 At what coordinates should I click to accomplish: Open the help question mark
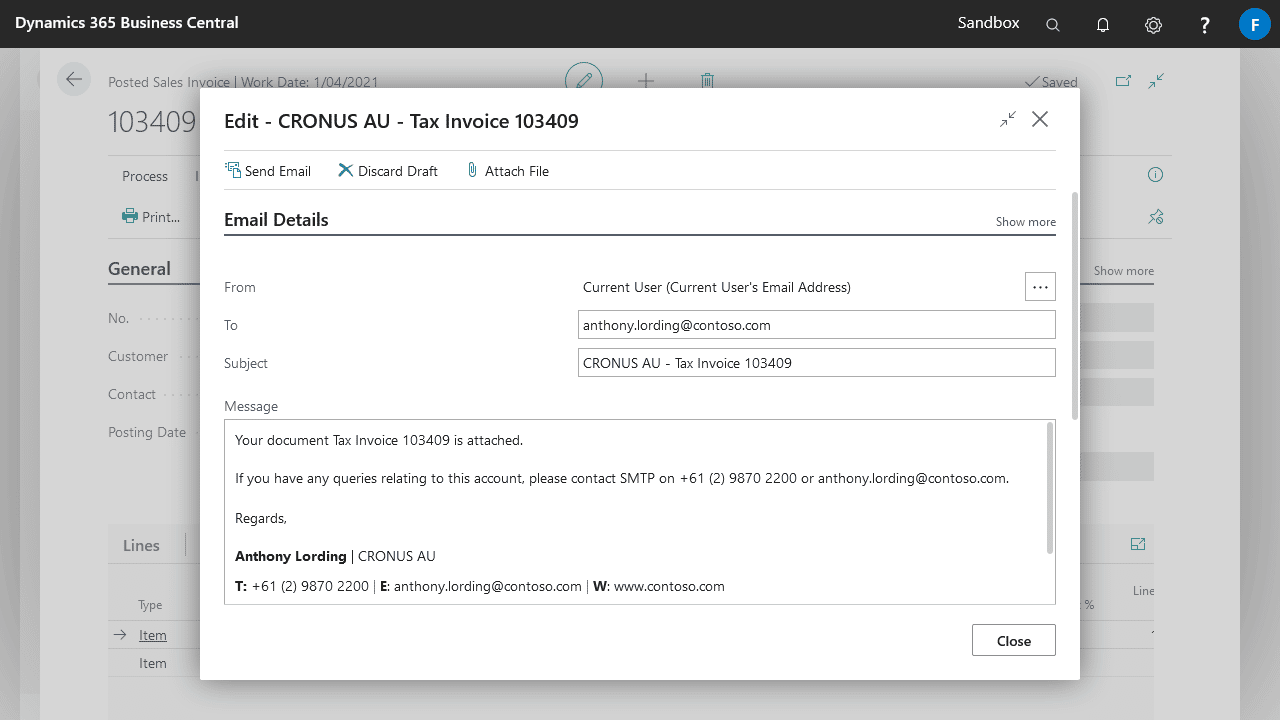pyautogui.click(x=1205, y=25)
